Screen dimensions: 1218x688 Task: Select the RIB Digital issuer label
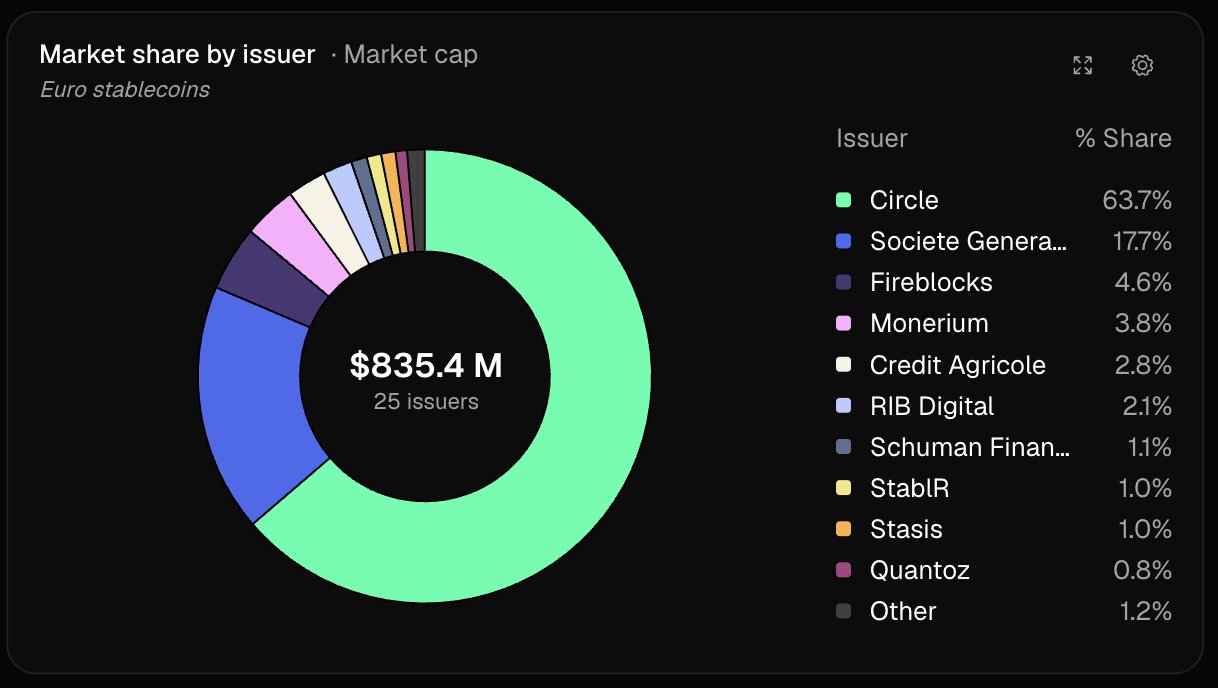click(x=932, y=406)
